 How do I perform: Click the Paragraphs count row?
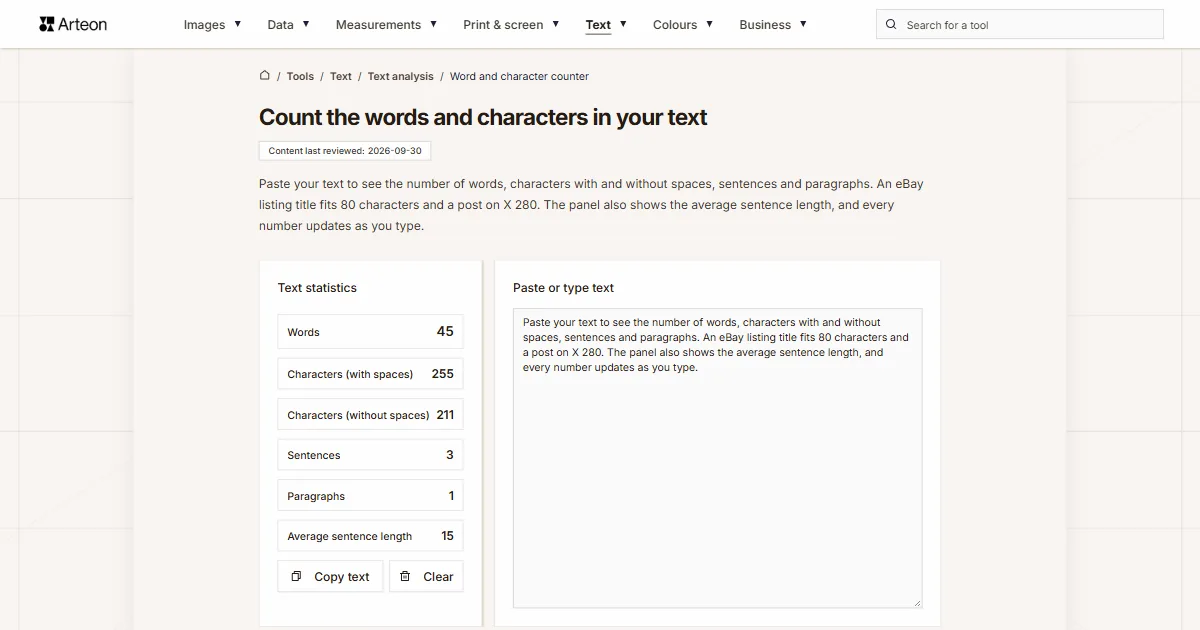370,496
